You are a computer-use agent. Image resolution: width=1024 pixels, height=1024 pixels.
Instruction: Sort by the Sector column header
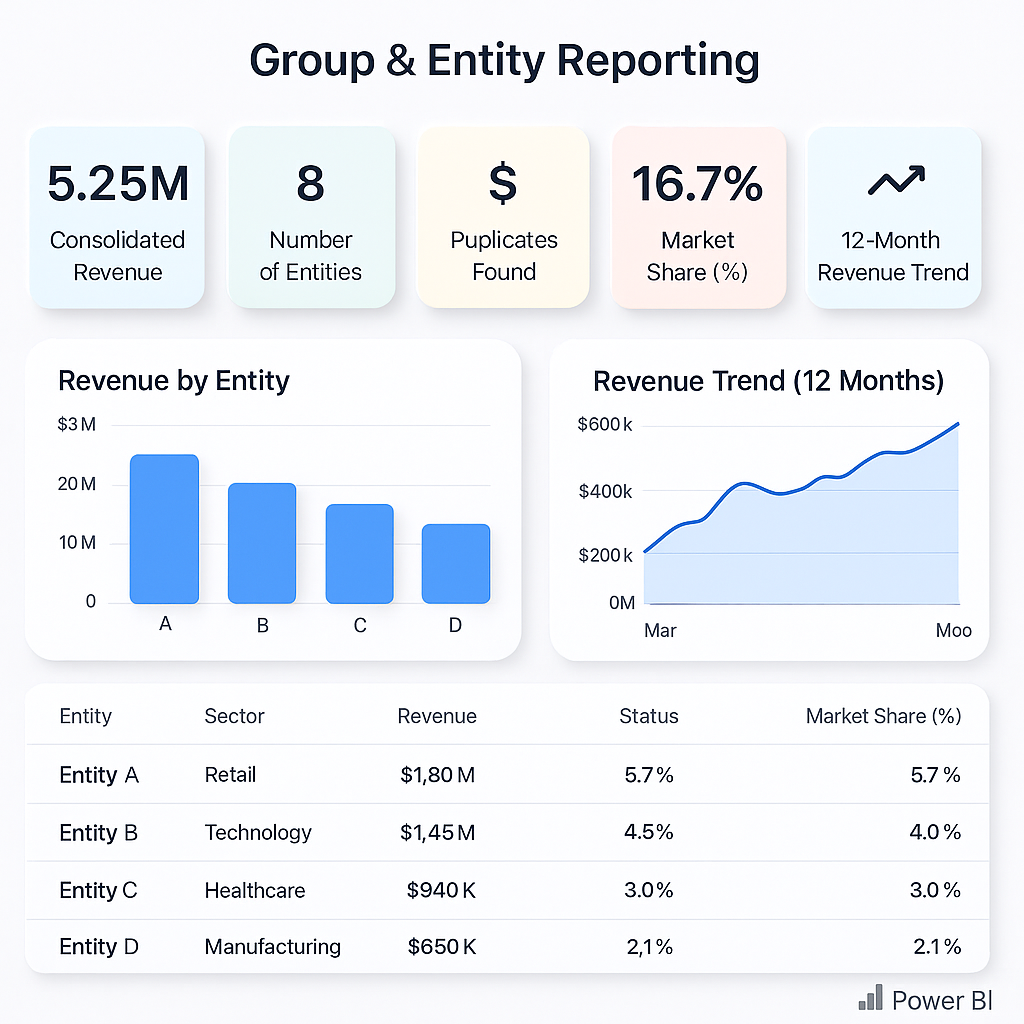point(234,716)
